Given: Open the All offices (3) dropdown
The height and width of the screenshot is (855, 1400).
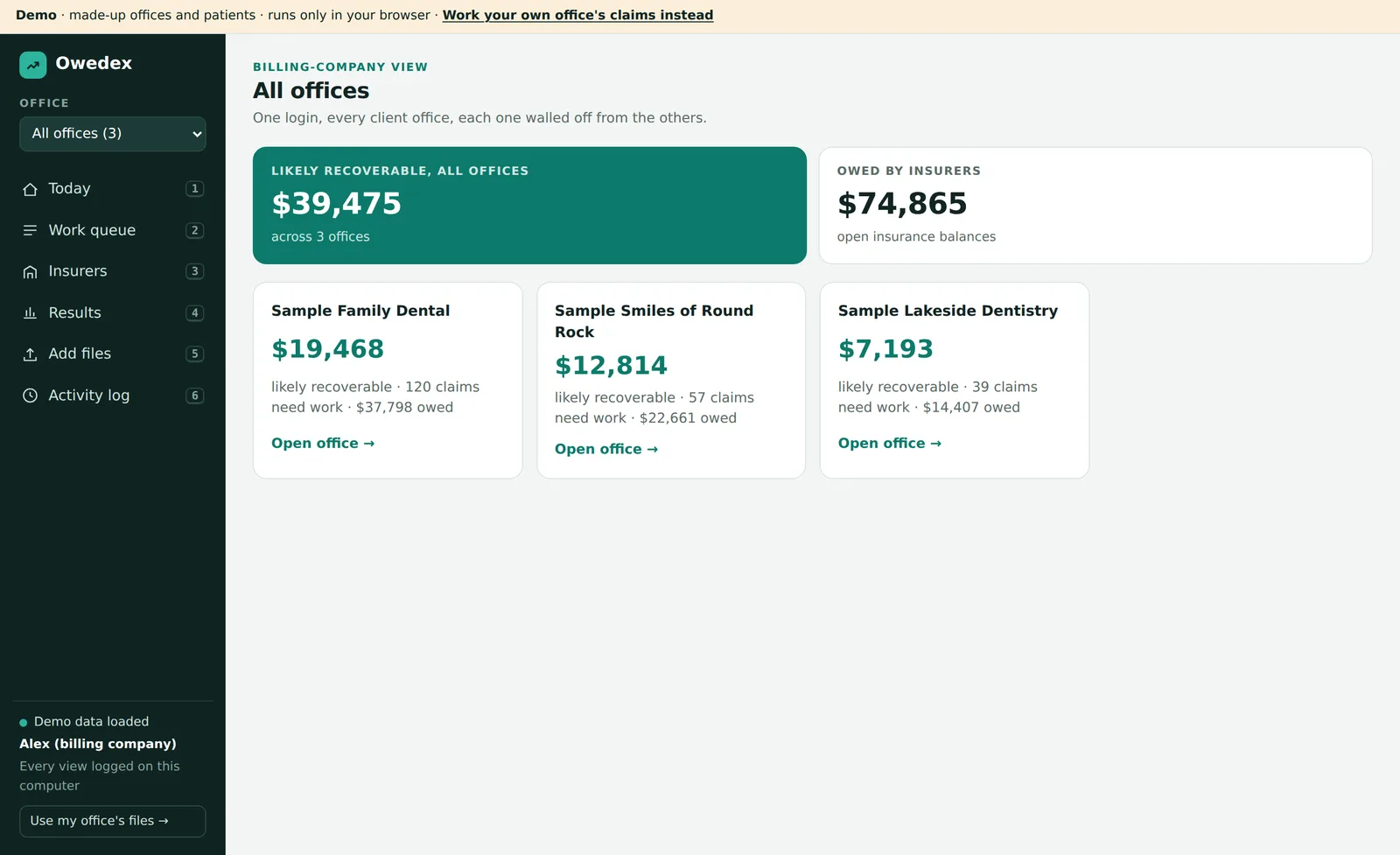Looking at the screenshot, I should pos(113,134).
